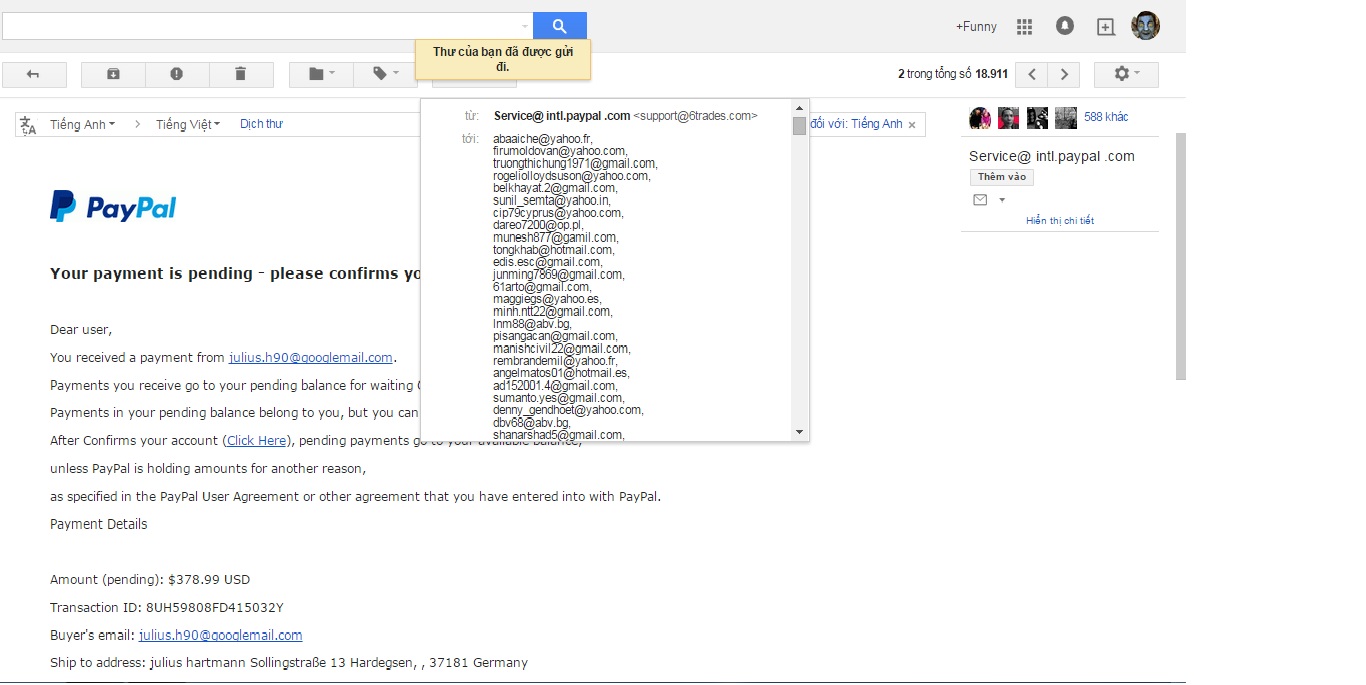Click the recipient list scrollbar down arrow
1366x685 pixels.
pyautogui.click(x=799, y=432)
